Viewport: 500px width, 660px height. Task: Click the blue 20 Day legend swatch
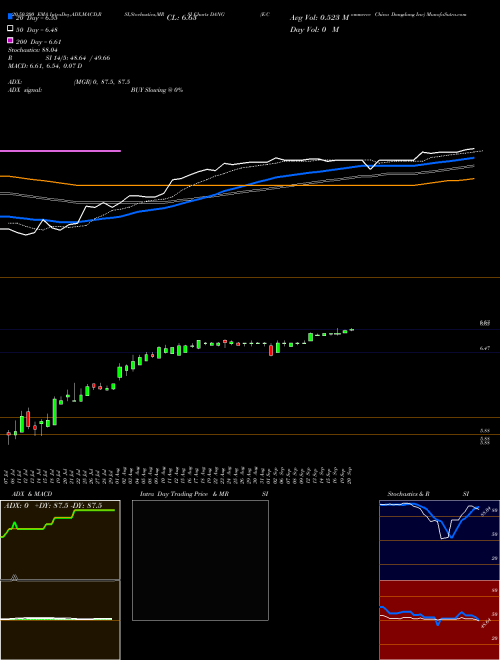(x=10, y=17)
